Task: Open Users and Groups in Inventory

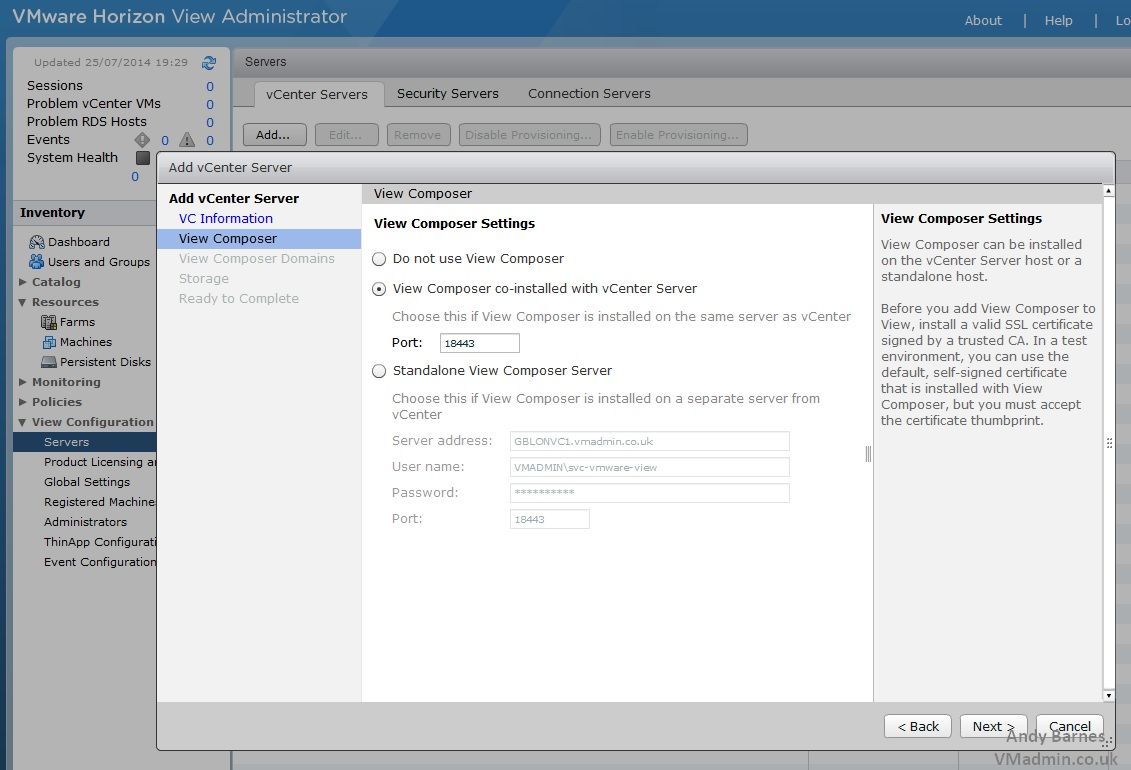Action: pos(99,262)
